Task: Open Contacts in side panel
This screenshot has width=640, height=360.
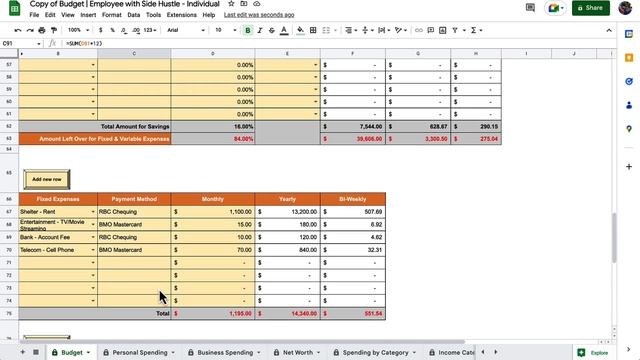Action: point(629,105)
